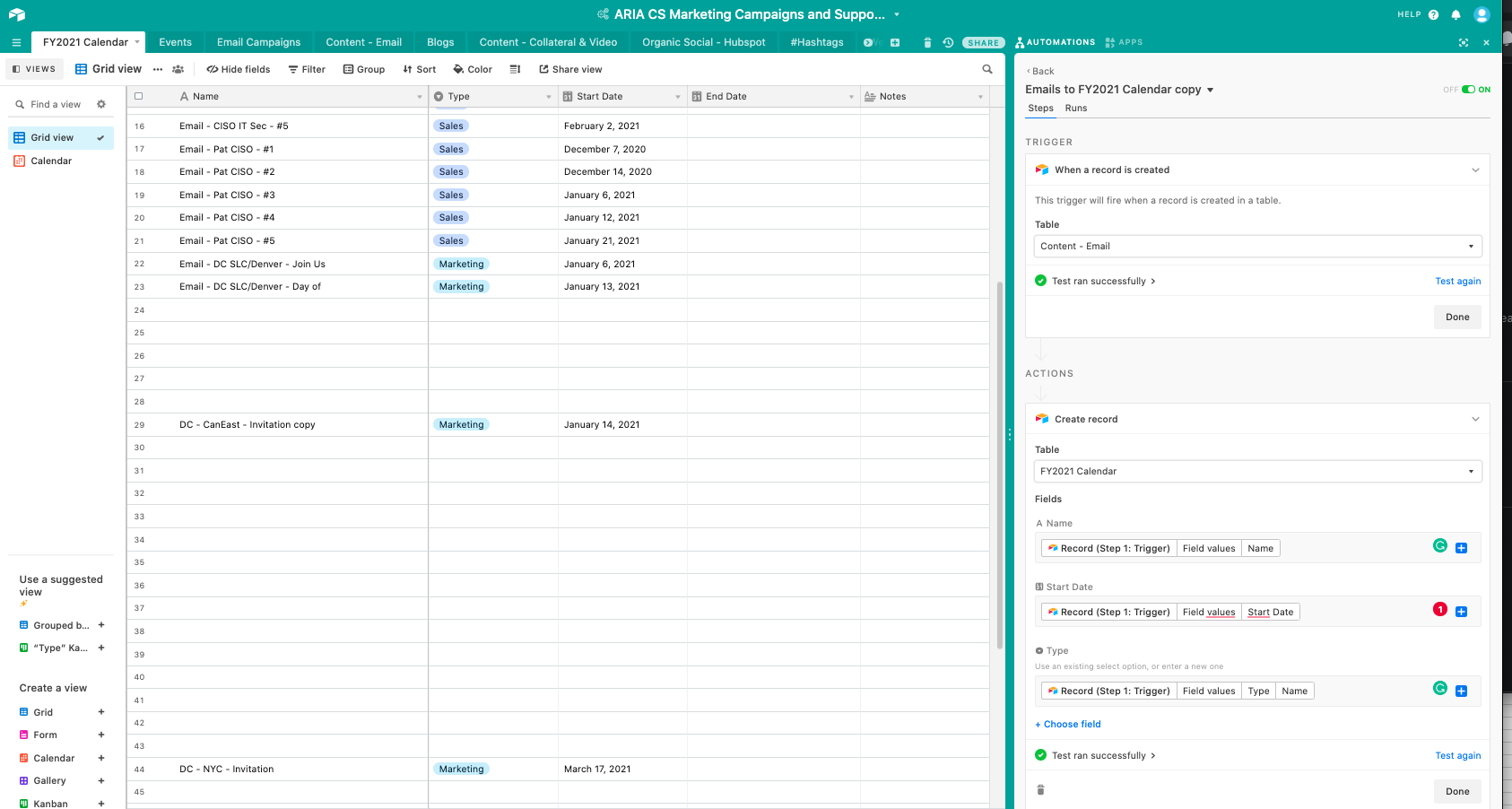The image size is (1512, 809).
Task: Click Share view button
Action: point(570,69)
